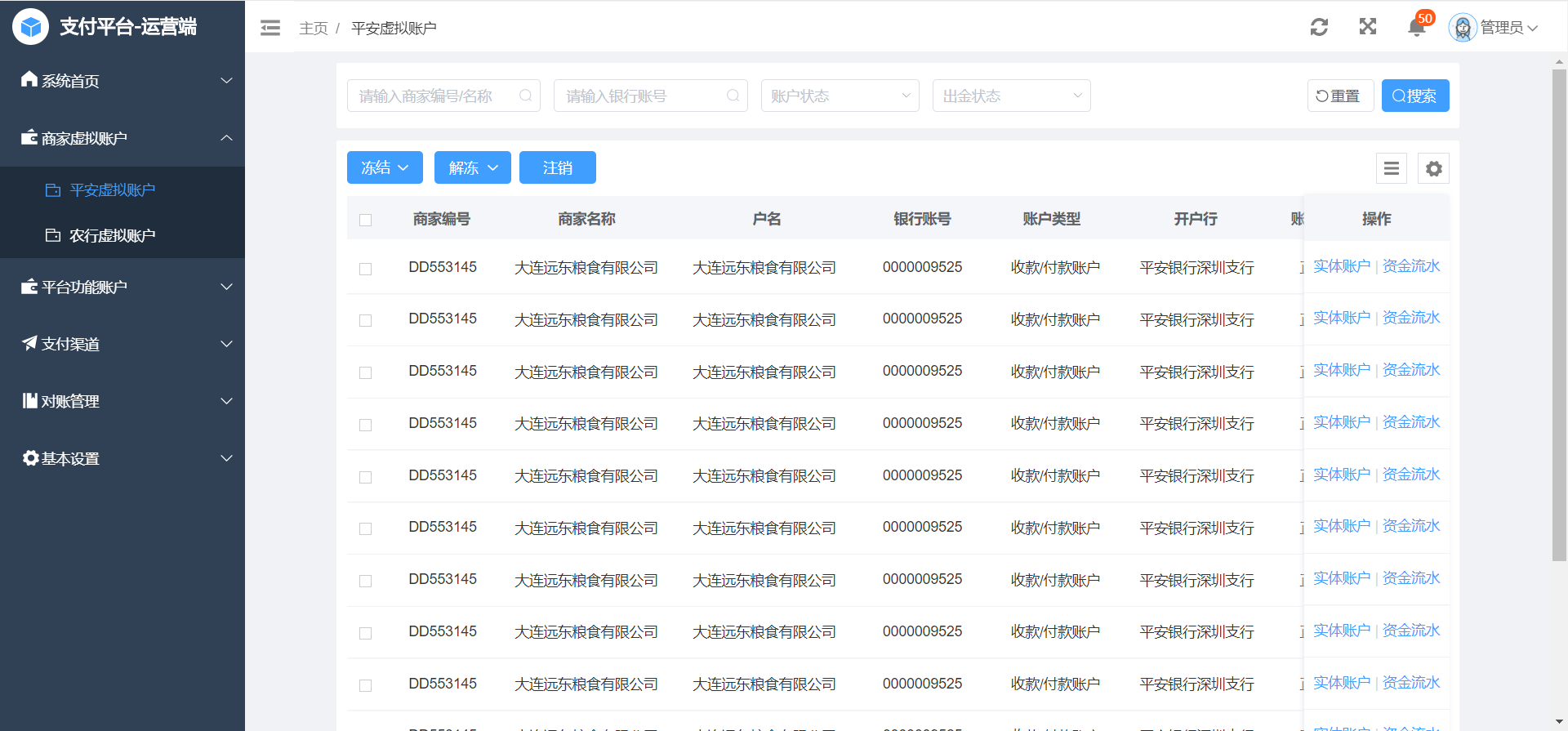This screenshot has height=731, width=1568.
Task: Click scrollbar down arrow at bottom right
Action: 1560,724
